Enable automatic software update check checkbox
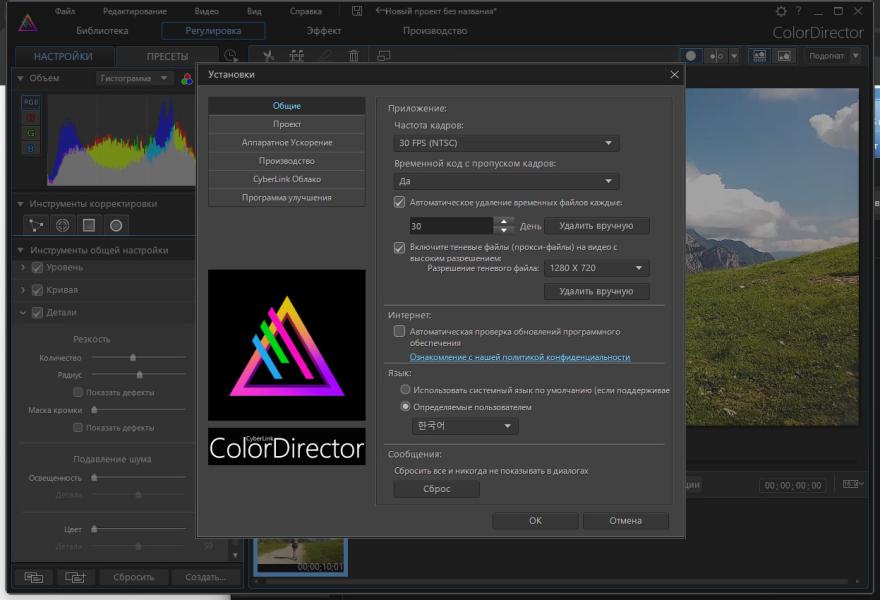 399,331
